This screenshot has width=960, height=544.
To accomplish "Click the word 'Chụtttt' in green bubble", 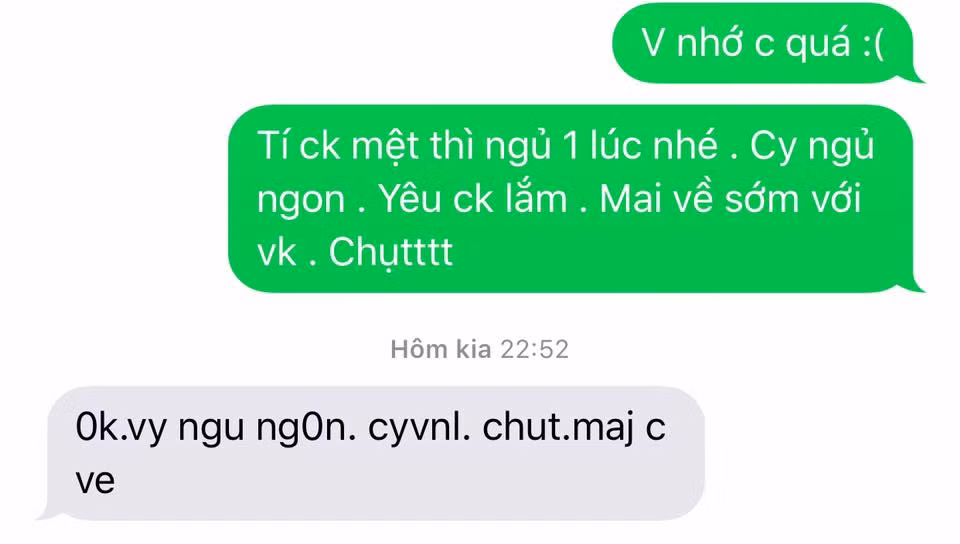I will coord(391,253).
